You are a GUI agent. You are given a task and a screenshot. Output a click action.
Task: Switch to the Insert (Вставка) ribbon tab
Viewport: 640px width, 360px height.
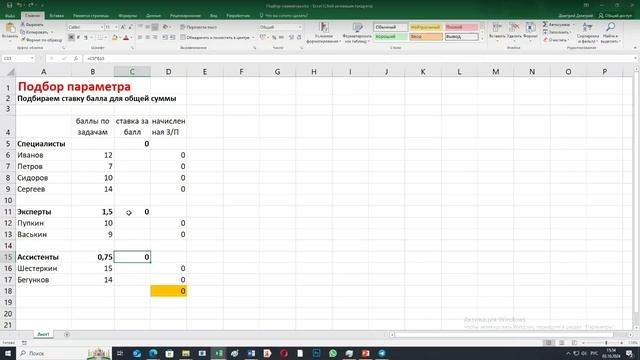point(56,16)
